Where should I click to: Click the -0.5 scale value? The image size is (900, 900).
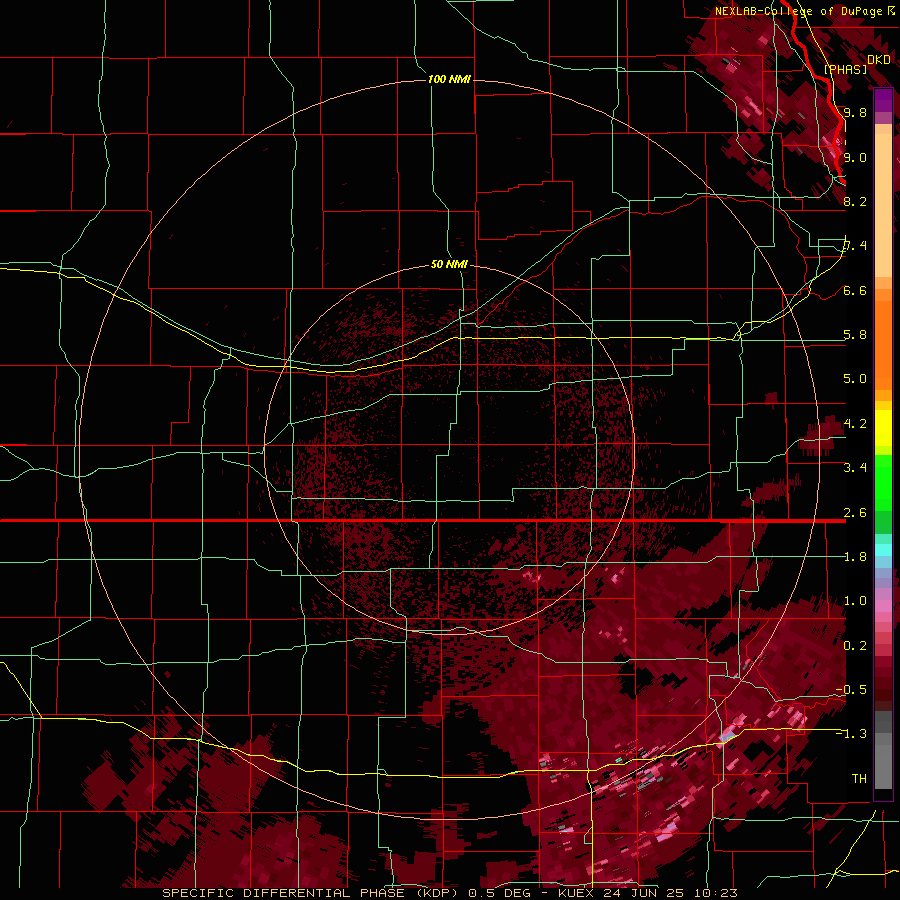[x=851, y=690]
